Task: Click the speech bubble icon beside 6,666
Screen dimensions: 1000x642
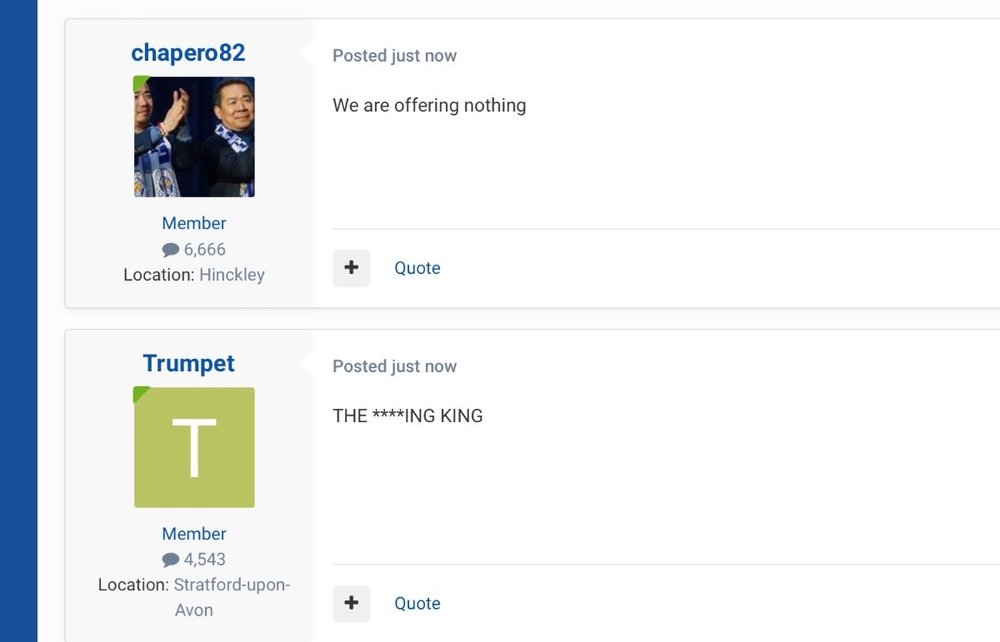Action: coord(170,250)
